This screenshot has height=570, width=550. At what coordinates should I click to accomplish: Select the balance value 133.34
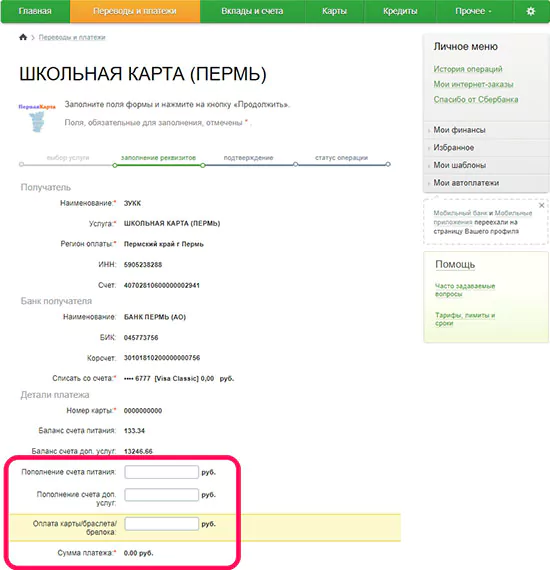pyautogui.click(x=134, y=431)
